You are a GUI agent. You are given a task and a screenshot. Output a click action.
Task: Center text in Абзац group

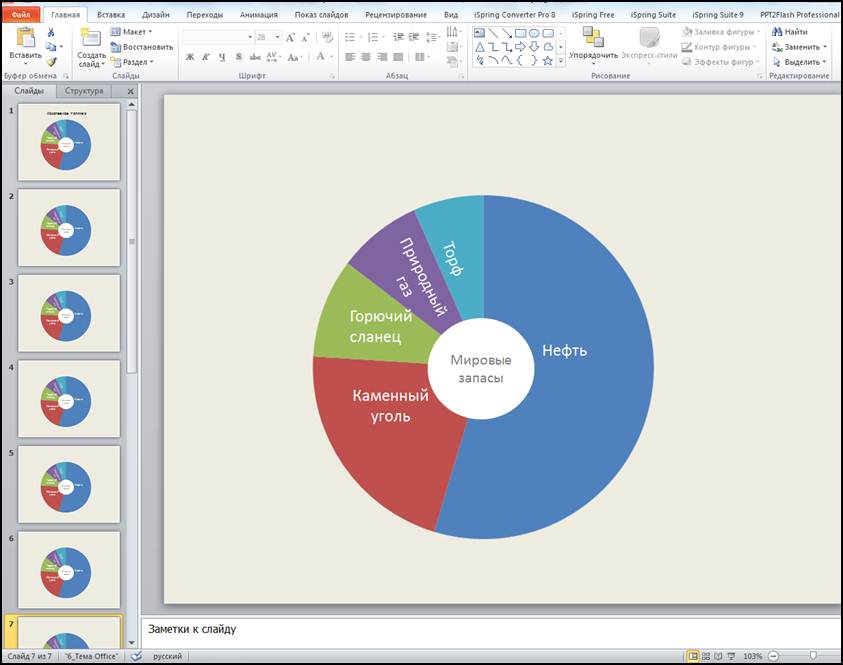(x=366, y=56)
